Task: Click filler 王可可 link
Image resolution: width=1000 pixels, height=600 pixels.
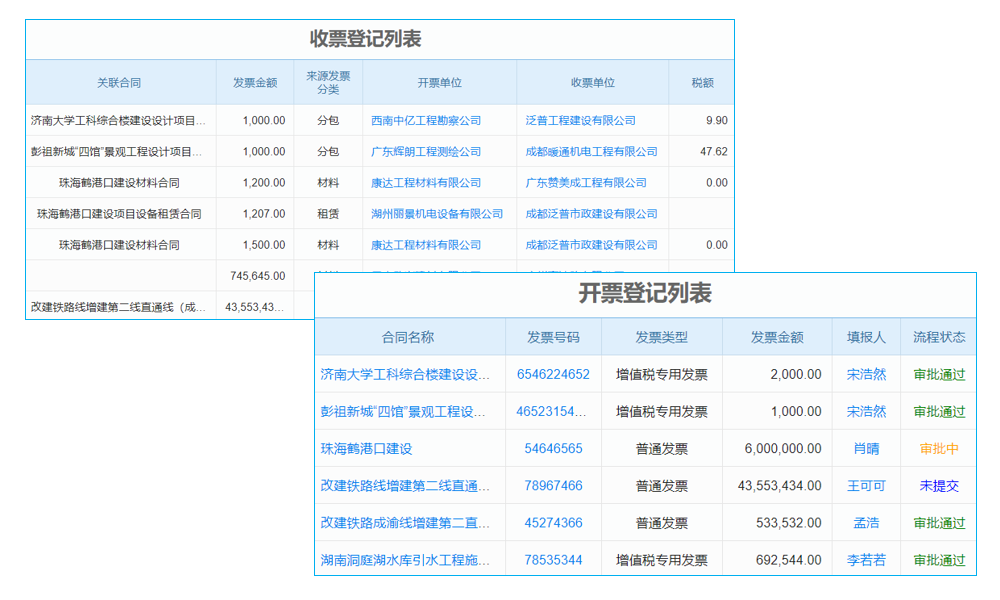Action: point(865,485)
